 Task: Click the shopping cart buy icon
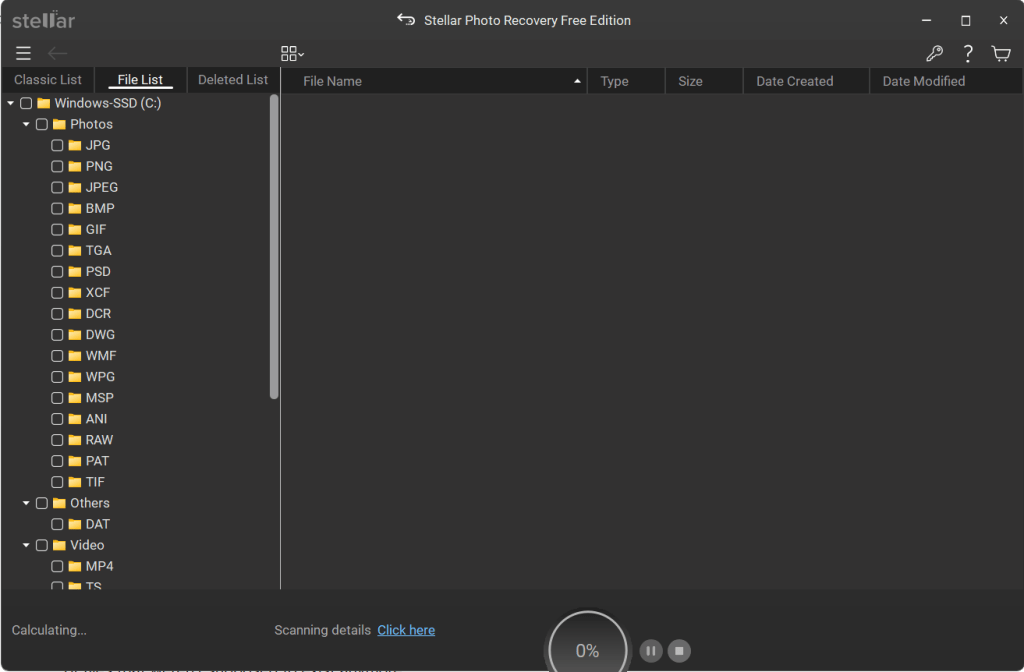coord(1000,54)
